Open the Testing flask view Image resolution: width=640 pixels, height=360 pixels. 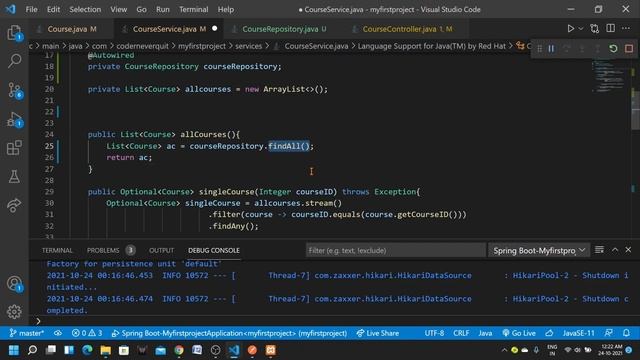click(x=14, y=176)
